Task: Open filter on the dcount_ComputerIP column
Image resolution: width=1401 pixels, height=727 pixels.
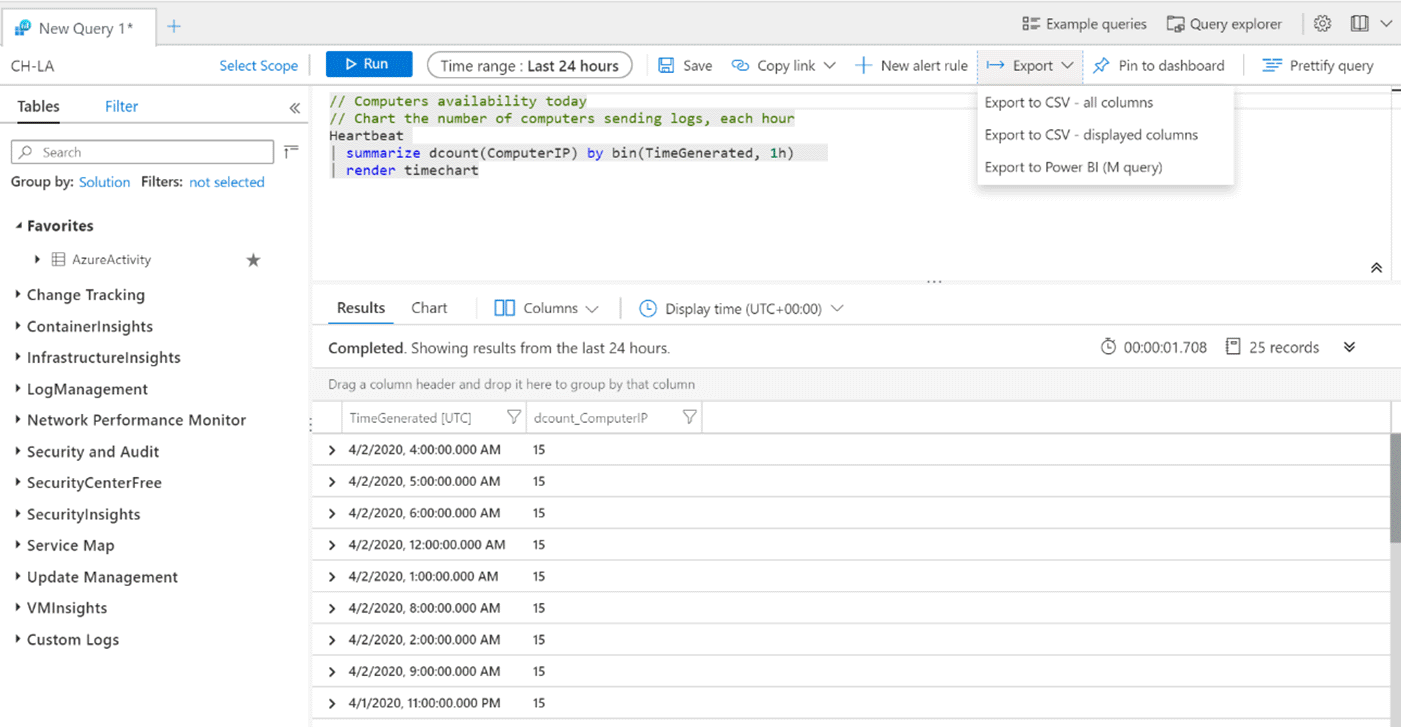Action: [x=689, y=417]
